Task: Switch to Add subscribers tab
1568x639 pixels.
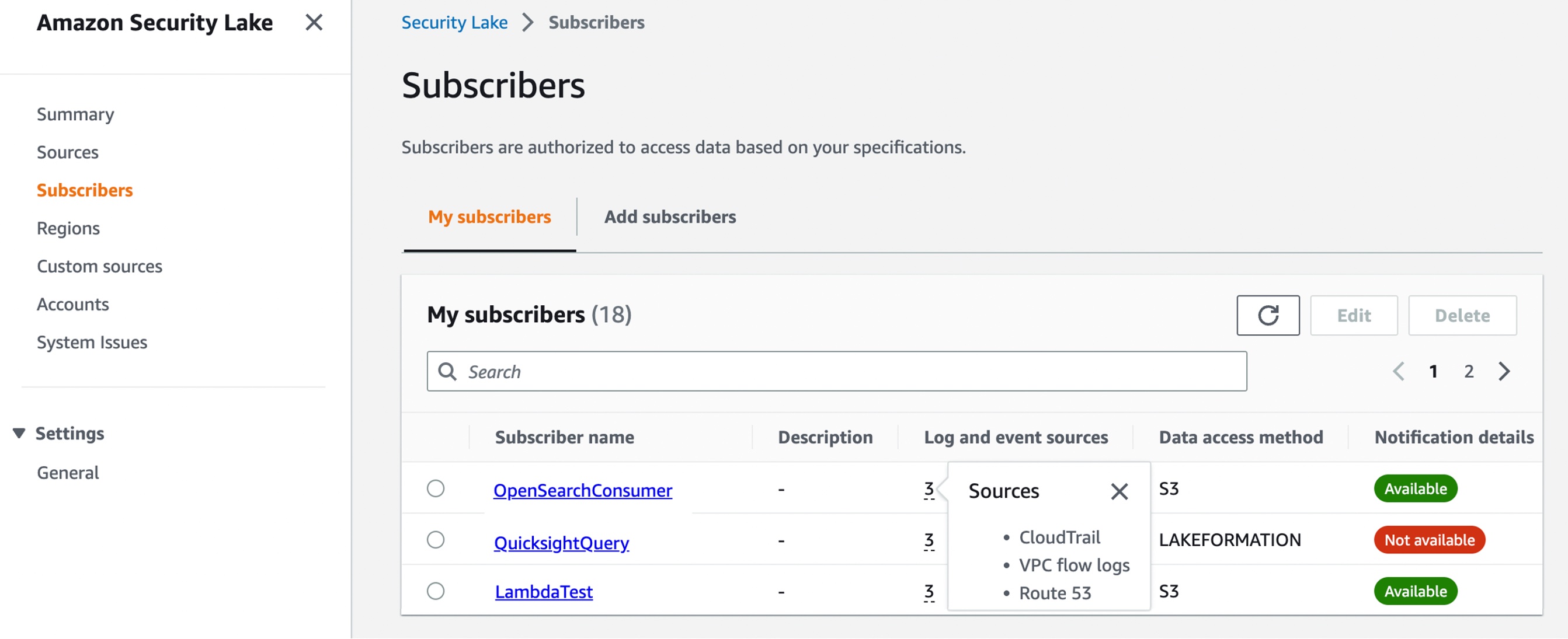Action: click(x=670, y=217)
